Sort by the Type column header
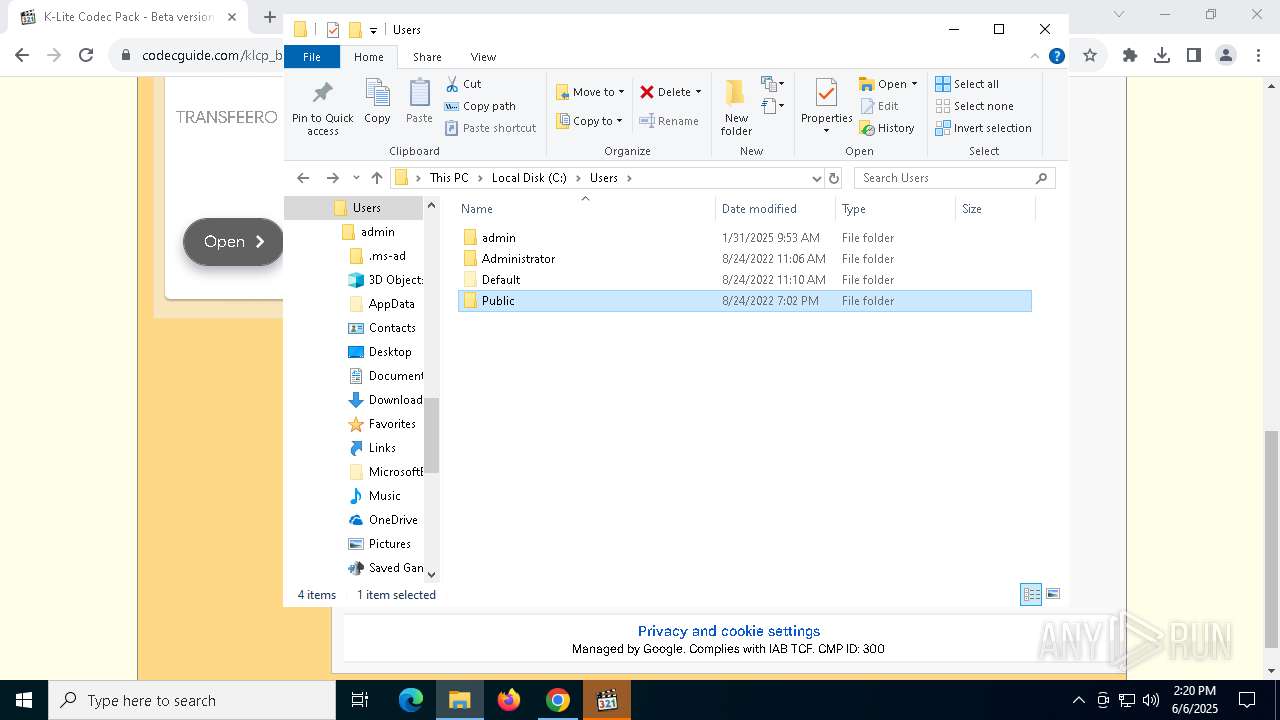The width and height of the screenshot is (1280, 720). (895, 209)
